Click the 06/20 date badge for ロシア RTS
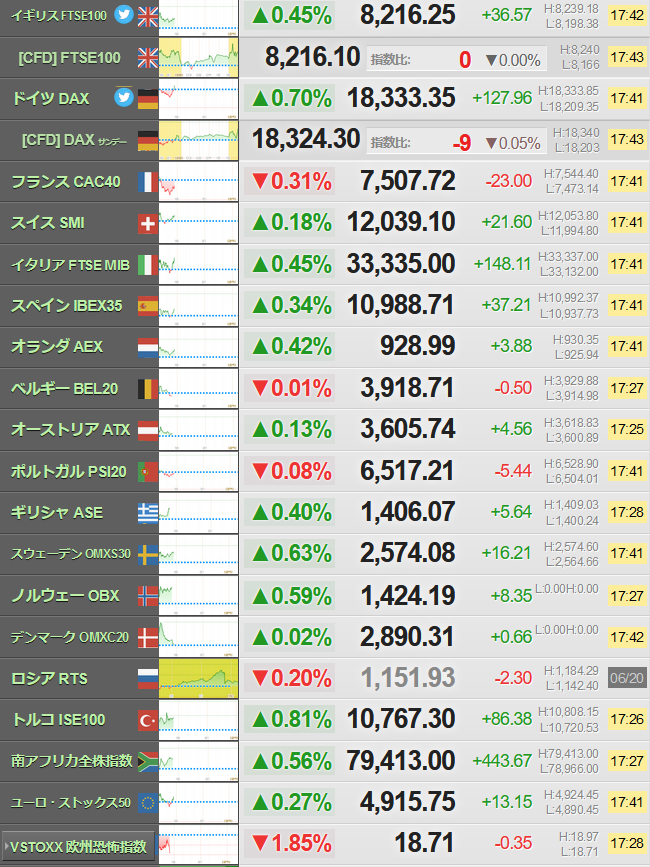Screen dimensions: 650x867 627,678
